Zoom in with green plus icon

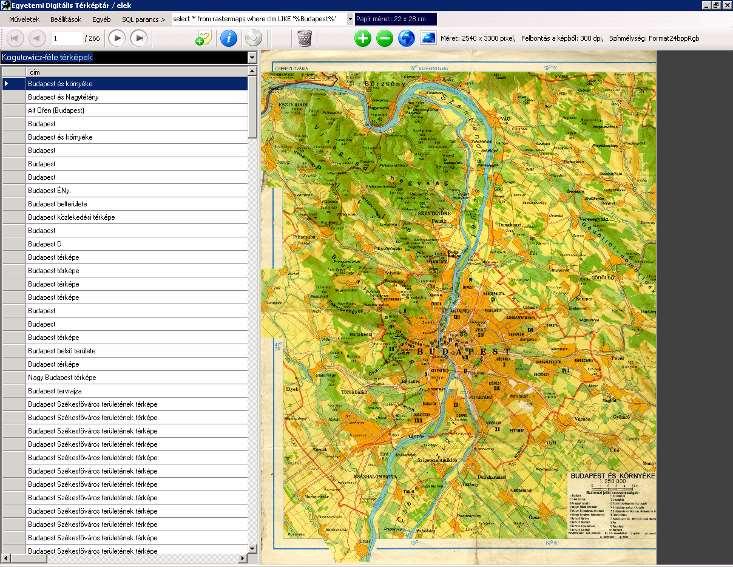coord(362,38)
